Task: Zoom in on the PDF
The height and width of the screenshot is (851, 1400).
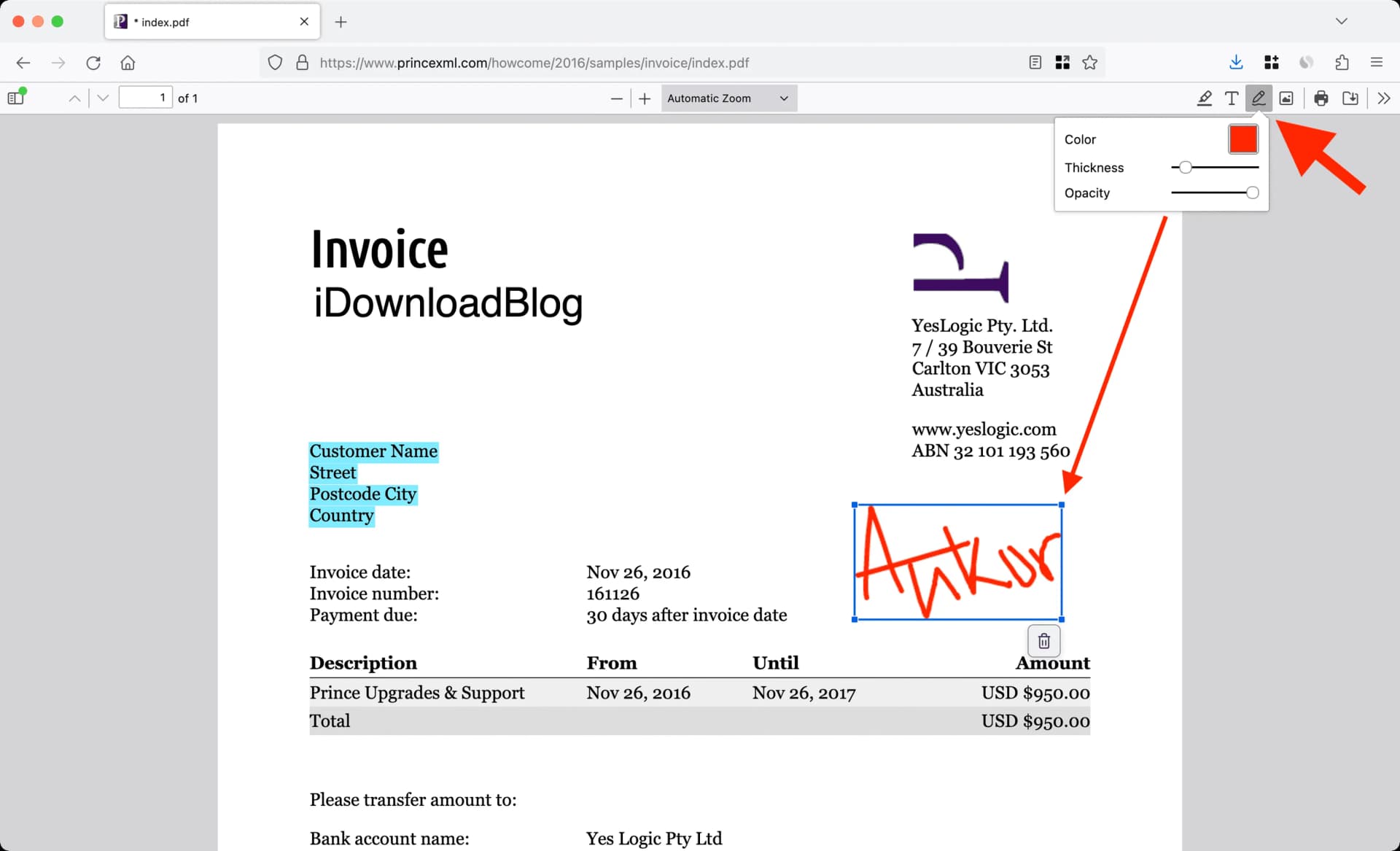Action: click(644, 98)
